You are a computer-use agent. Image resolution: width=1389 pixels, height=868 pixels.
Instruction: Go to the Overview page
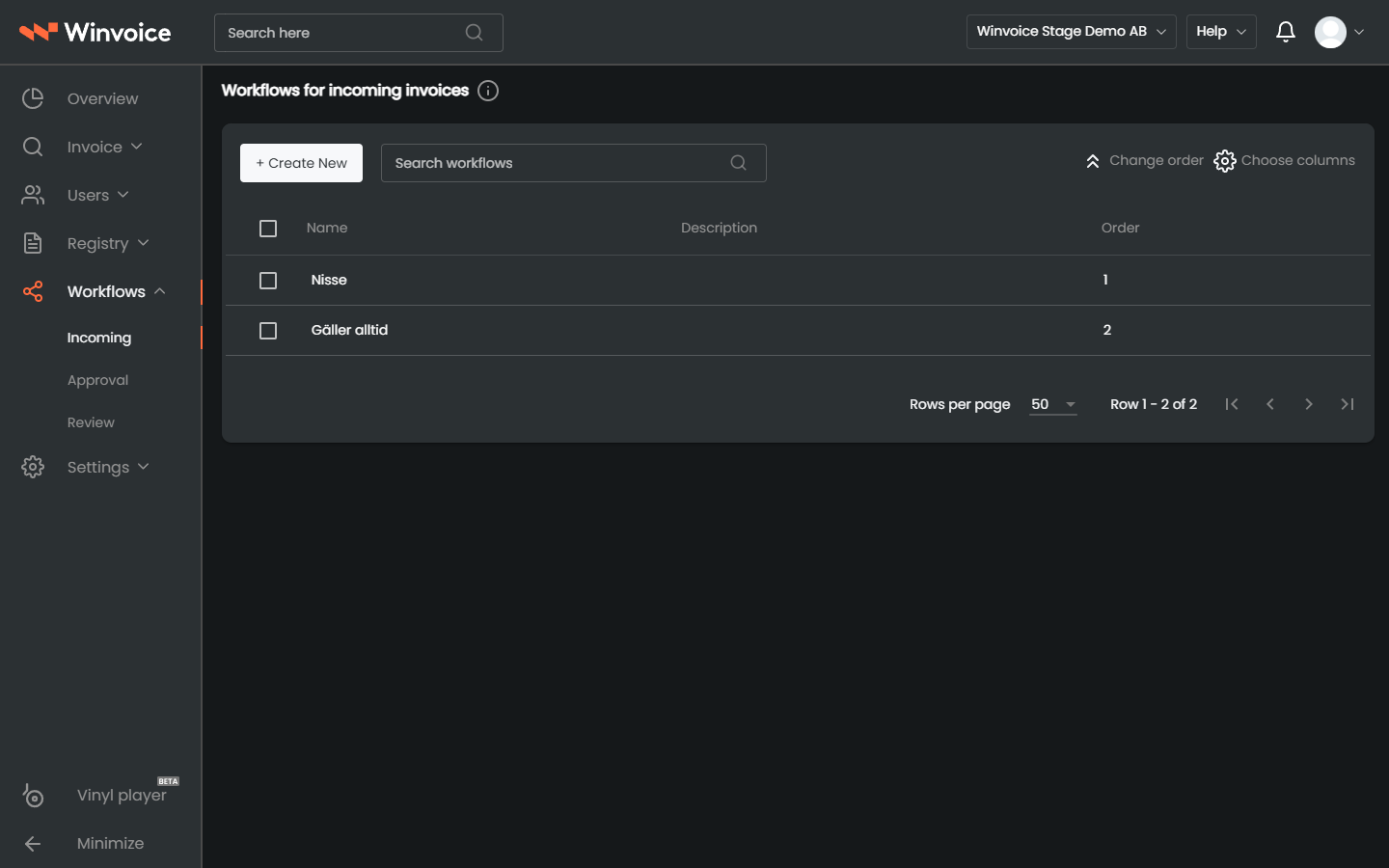(x=102, y=98)
